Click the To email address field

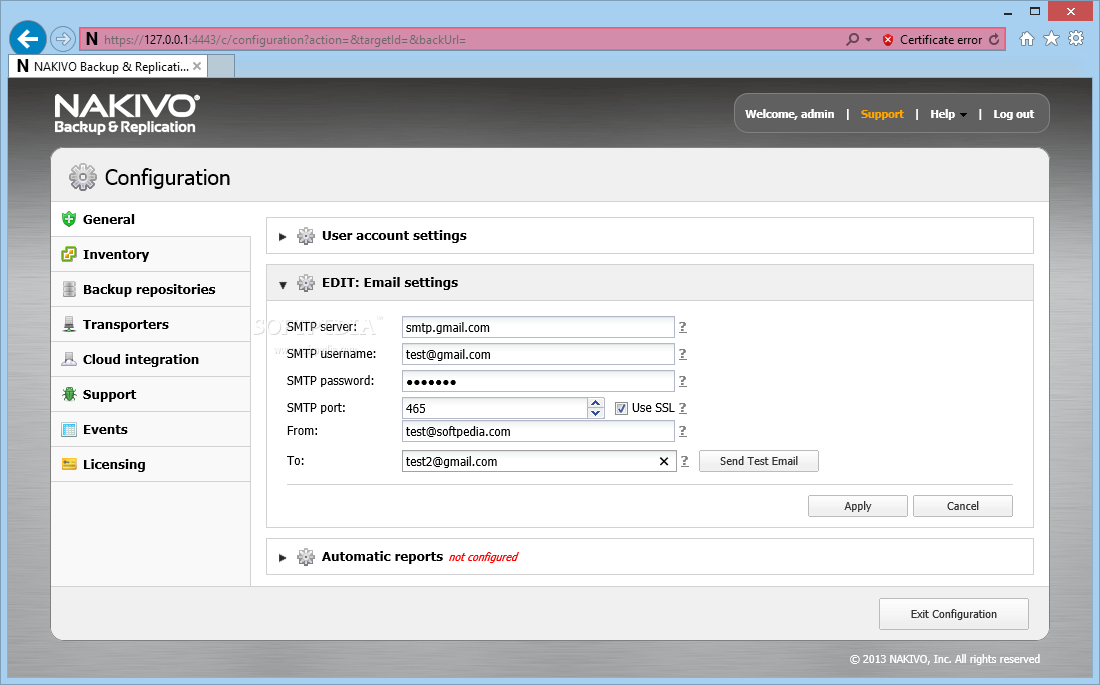click(539, 461)
